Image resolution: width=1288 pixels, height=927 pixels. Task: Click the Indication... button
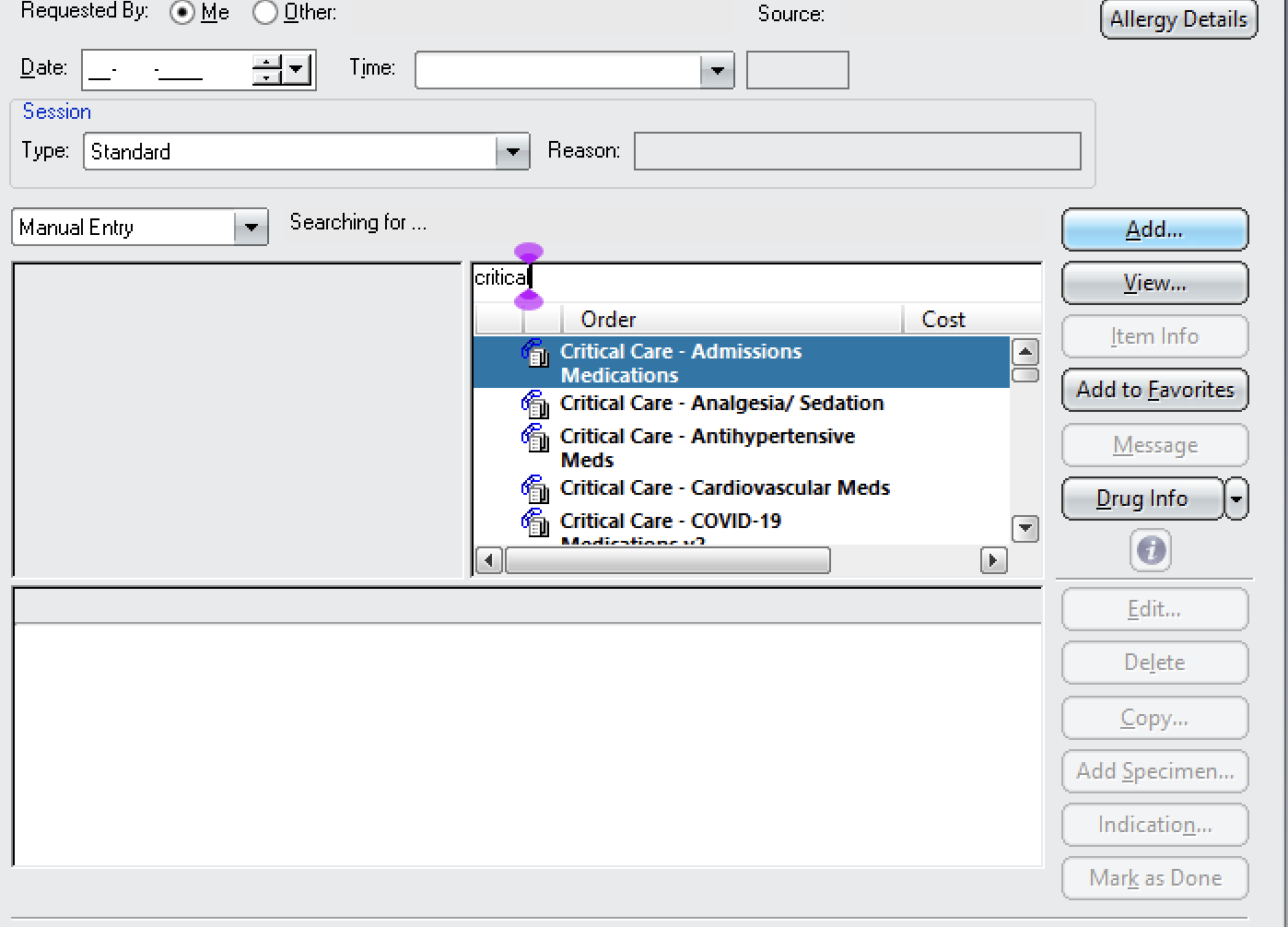tap(1155, 825)
